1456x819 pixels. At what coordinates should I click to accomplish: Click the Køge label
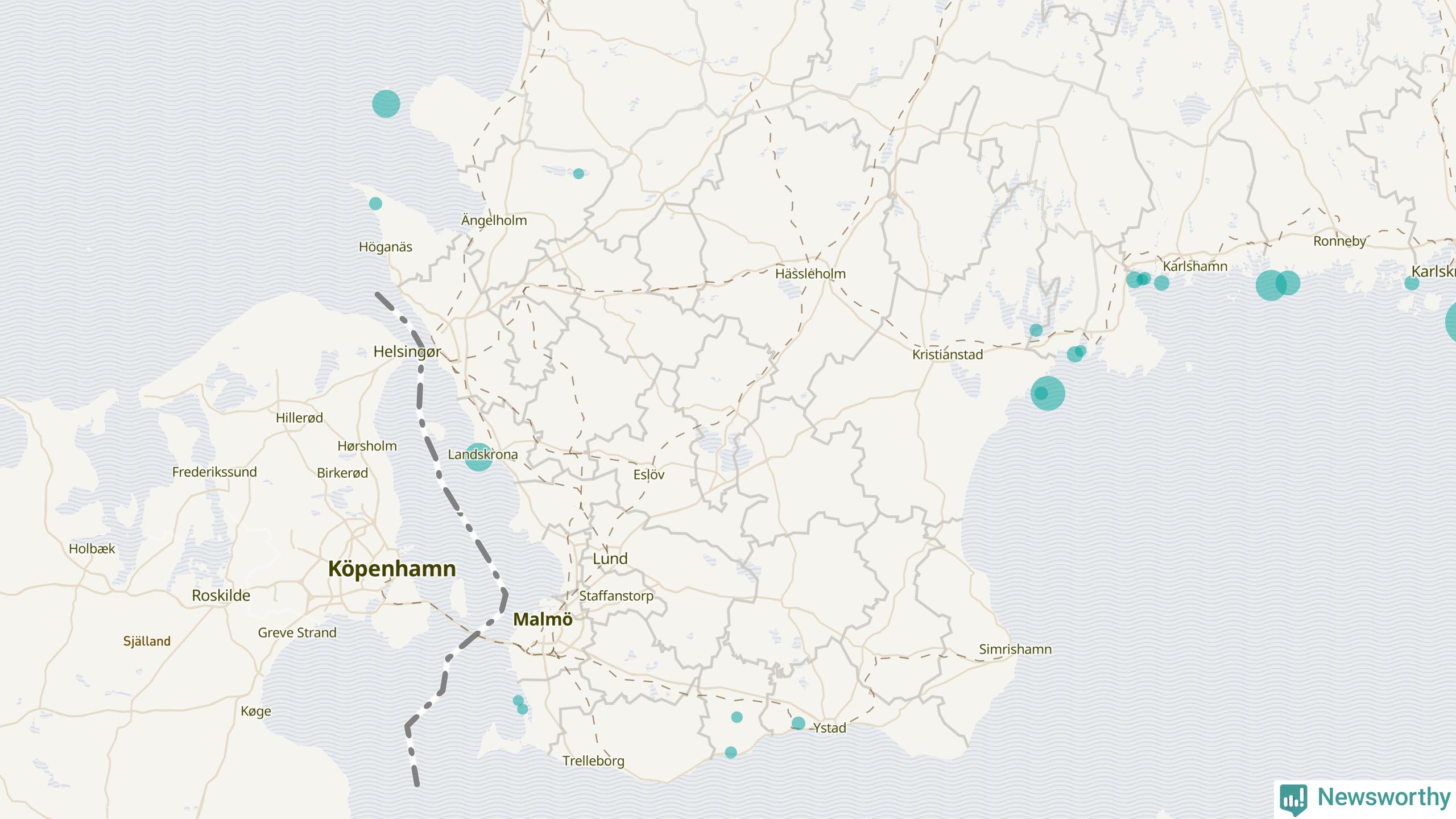click(x=256, y=712)
